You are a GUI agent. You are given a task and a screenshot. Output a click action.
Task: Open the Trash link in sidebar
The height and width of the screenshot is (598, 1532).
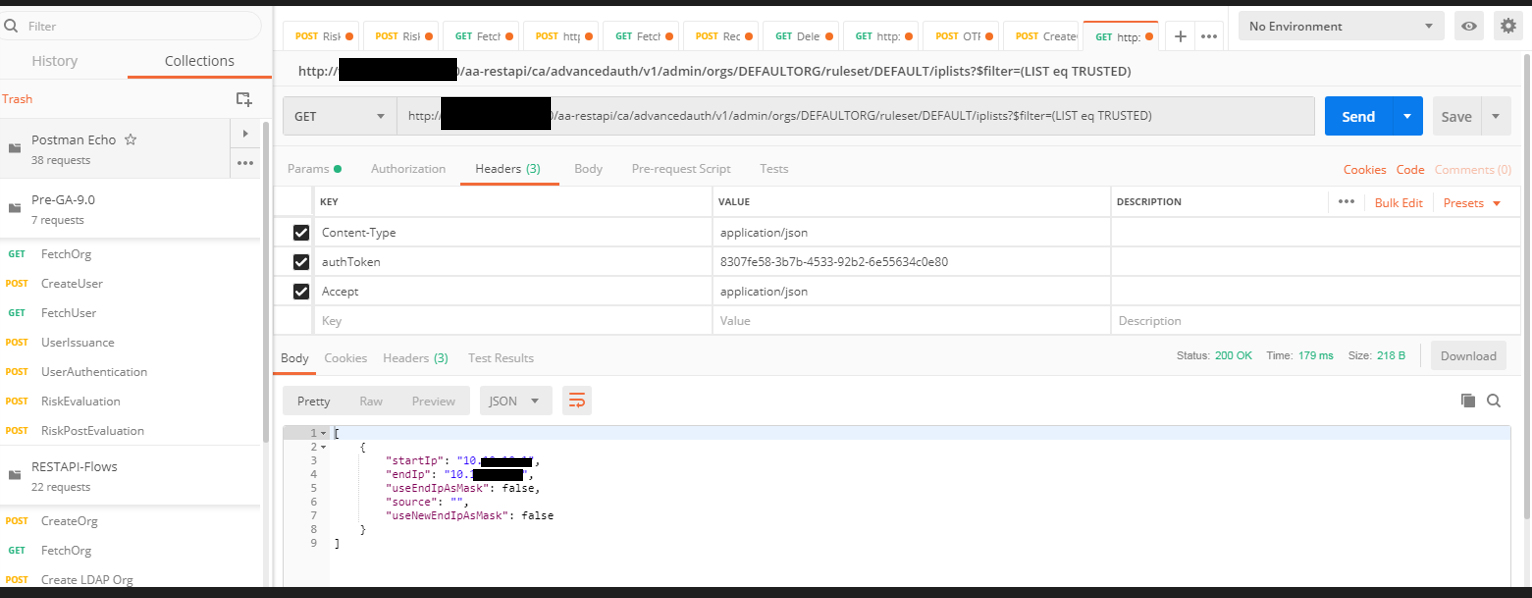(17, 99)
